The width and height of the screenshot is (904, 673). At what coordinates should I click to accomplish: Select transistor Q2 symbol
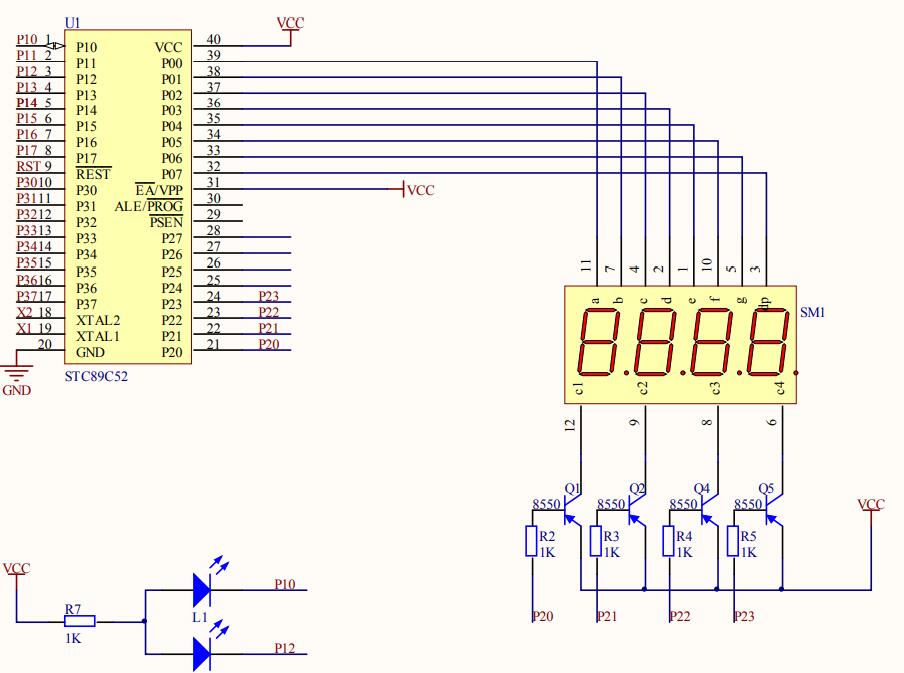pyautogui.click(x=635, y=510)
